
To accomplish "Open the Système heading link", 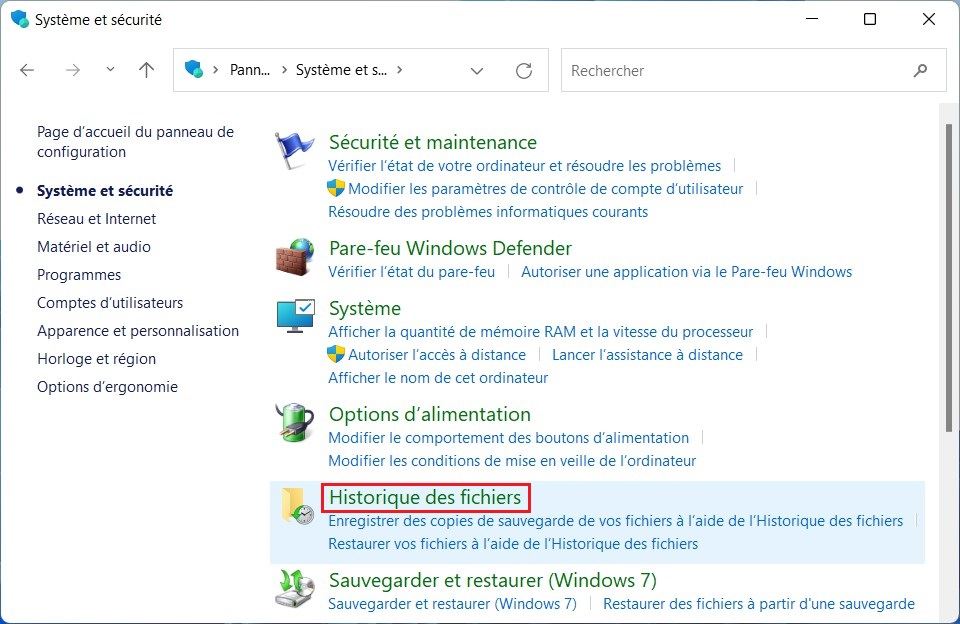I will [x=365, y=308].
